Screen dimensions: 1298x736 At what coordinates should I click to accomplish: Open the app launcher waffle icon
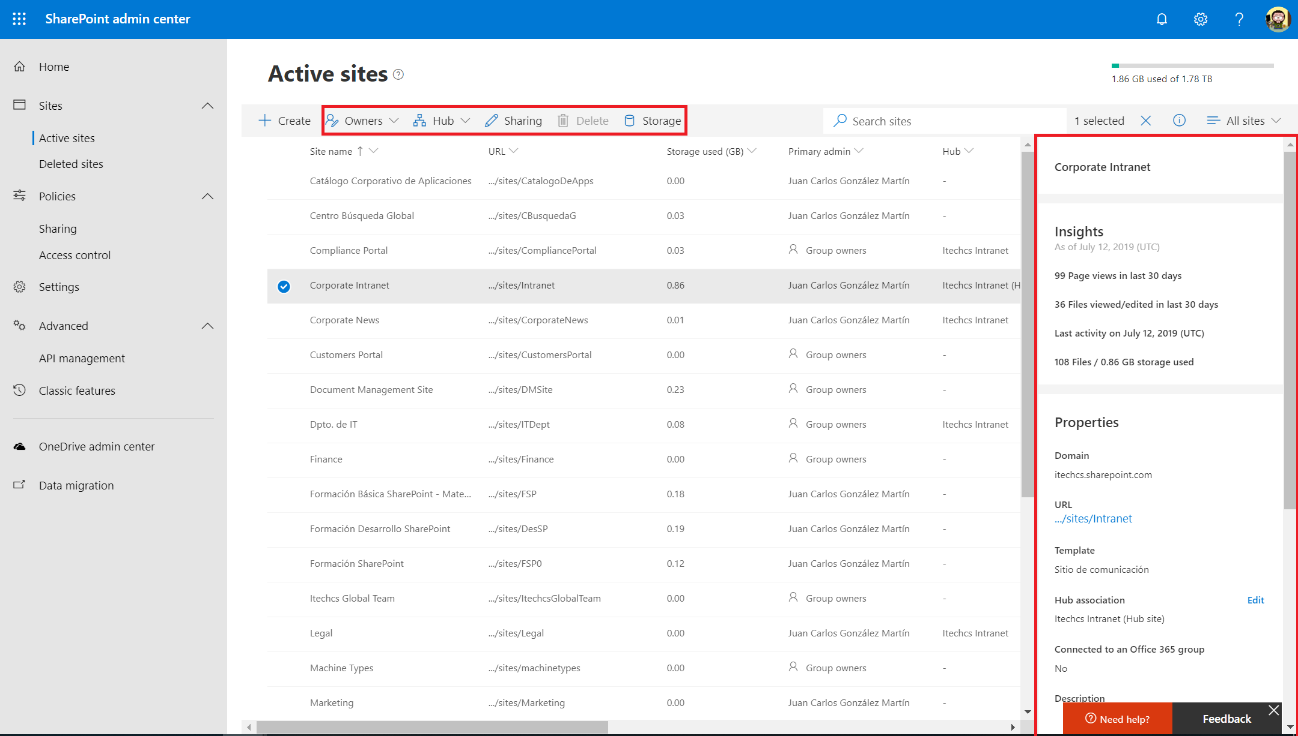(19, 19)
